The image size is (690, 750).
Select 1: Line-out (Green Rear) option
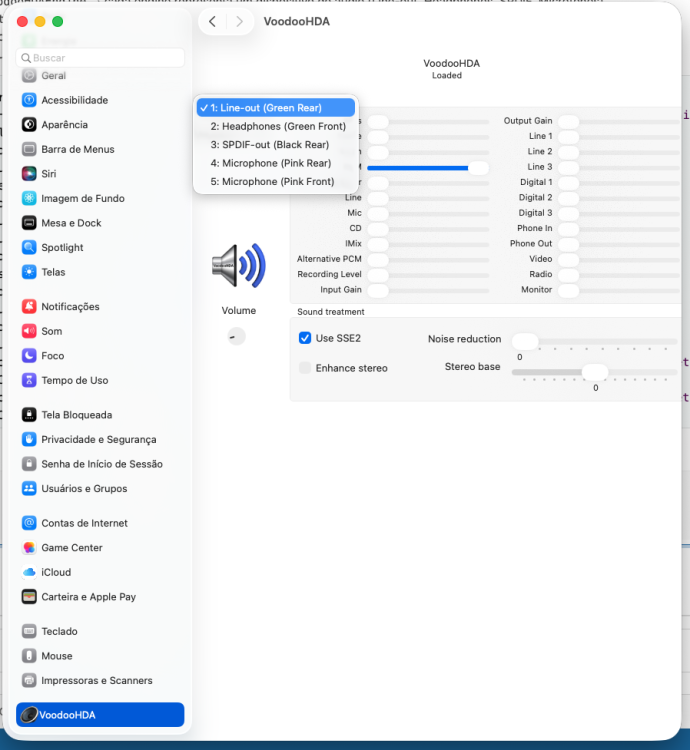pyautogui.click(x=276, y=108)
